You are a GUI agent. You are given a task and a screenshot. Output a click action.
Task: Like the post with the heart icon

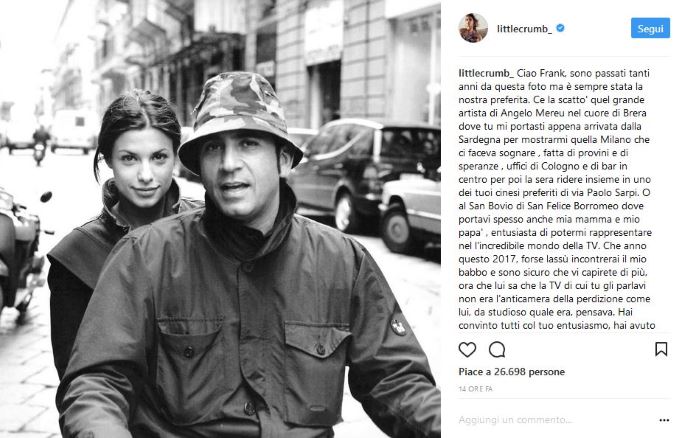pos(467,349)
